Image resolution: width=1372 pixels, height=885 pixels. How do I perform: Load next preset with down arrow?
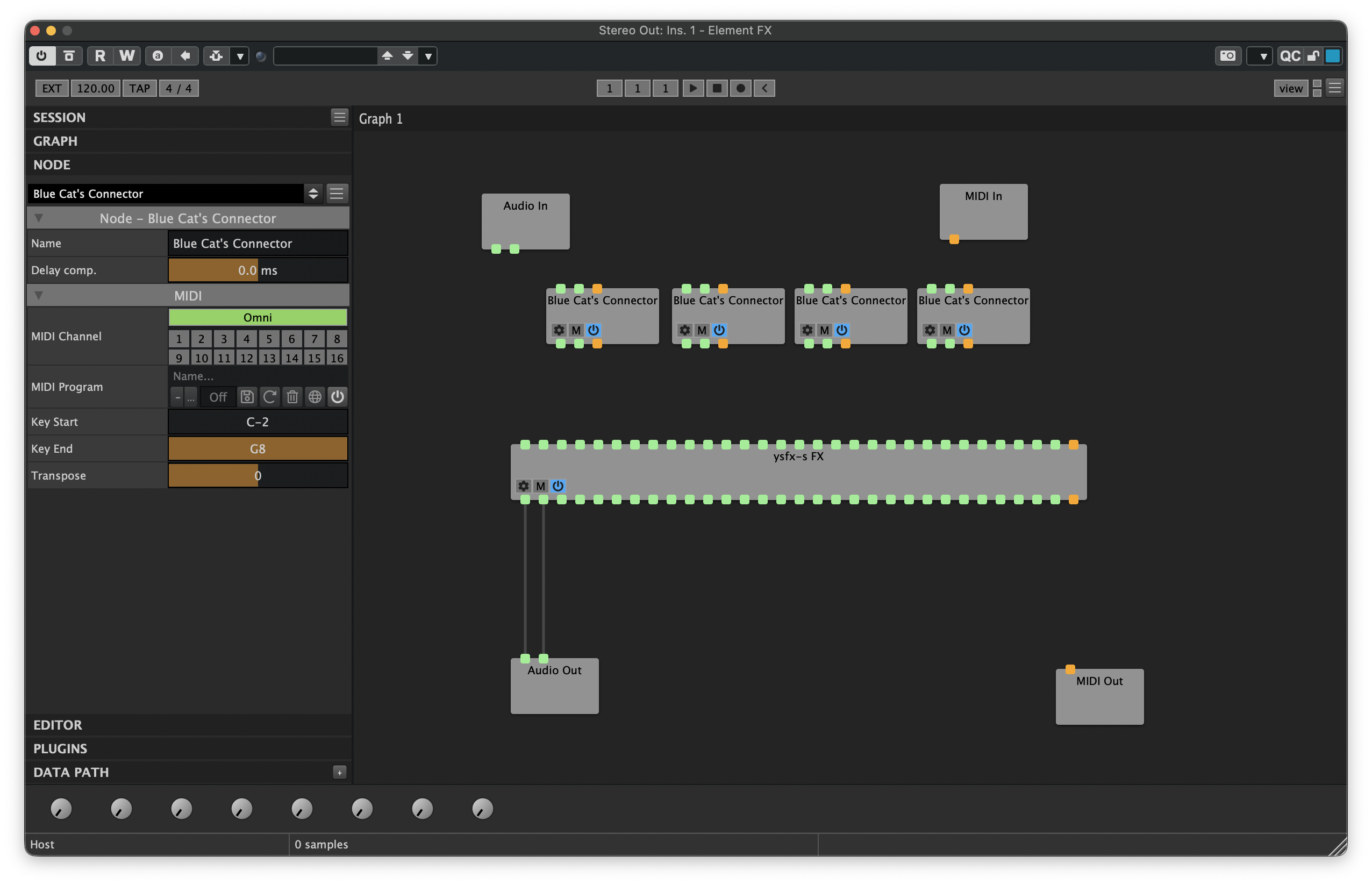408,56
